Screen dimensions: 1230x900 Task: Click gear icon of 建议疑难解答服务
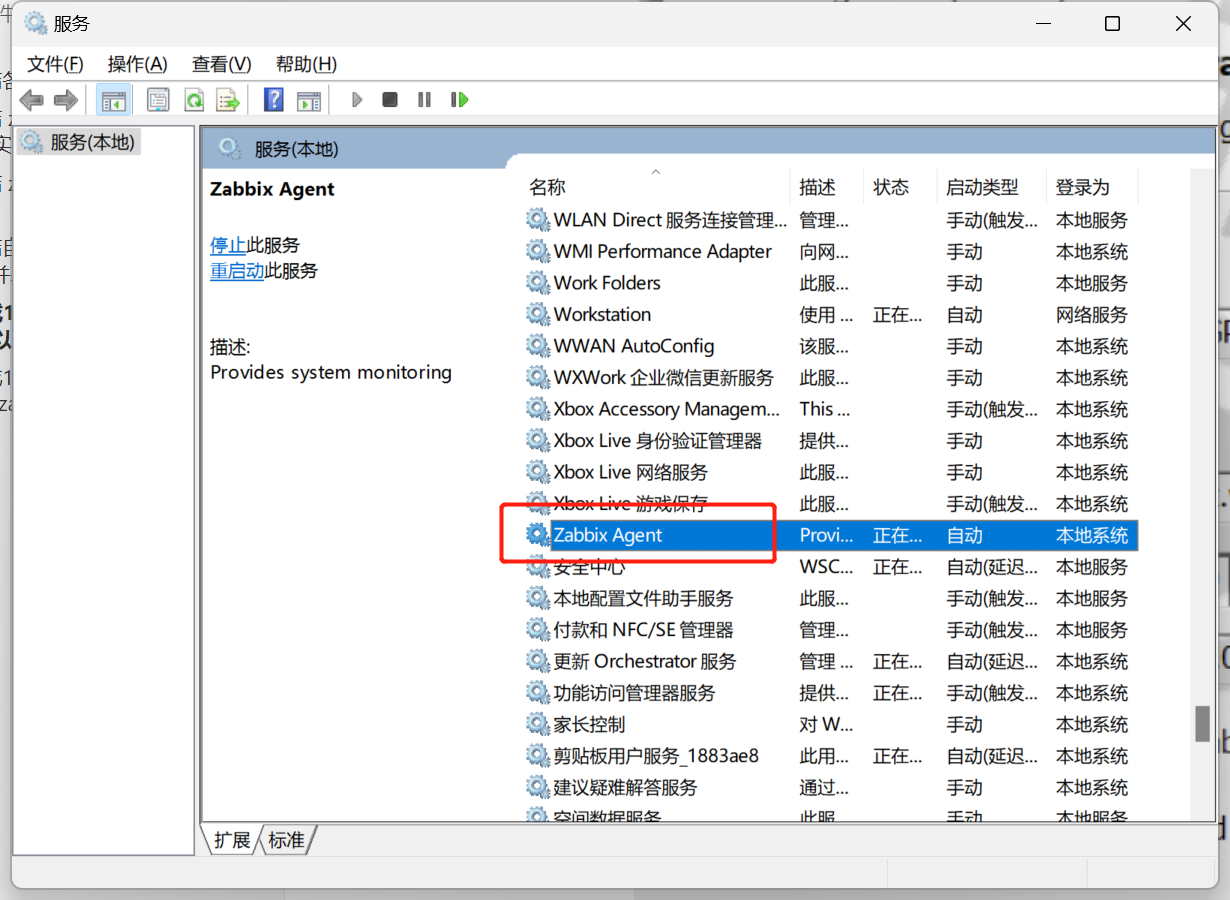pos(538,787)
